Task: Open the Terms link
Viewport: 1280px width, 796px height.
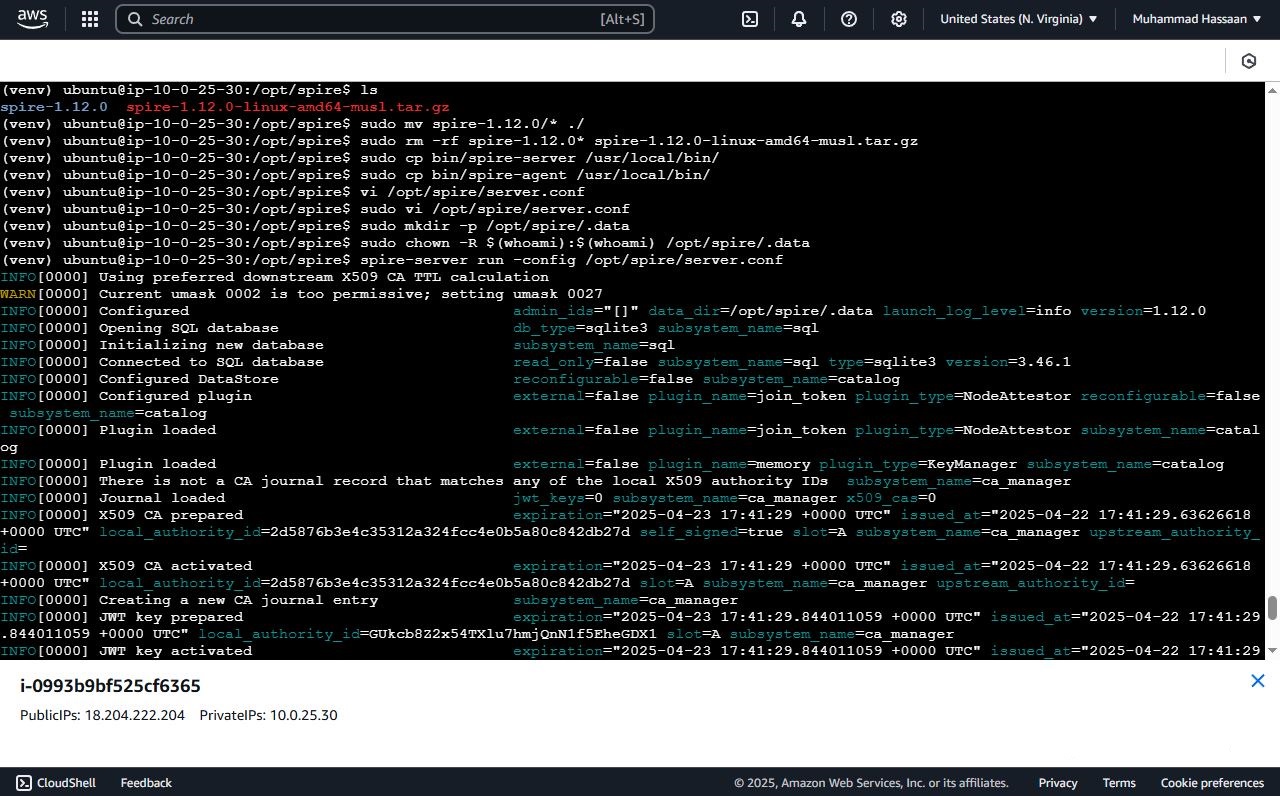Action: [x=1119, y=783]
